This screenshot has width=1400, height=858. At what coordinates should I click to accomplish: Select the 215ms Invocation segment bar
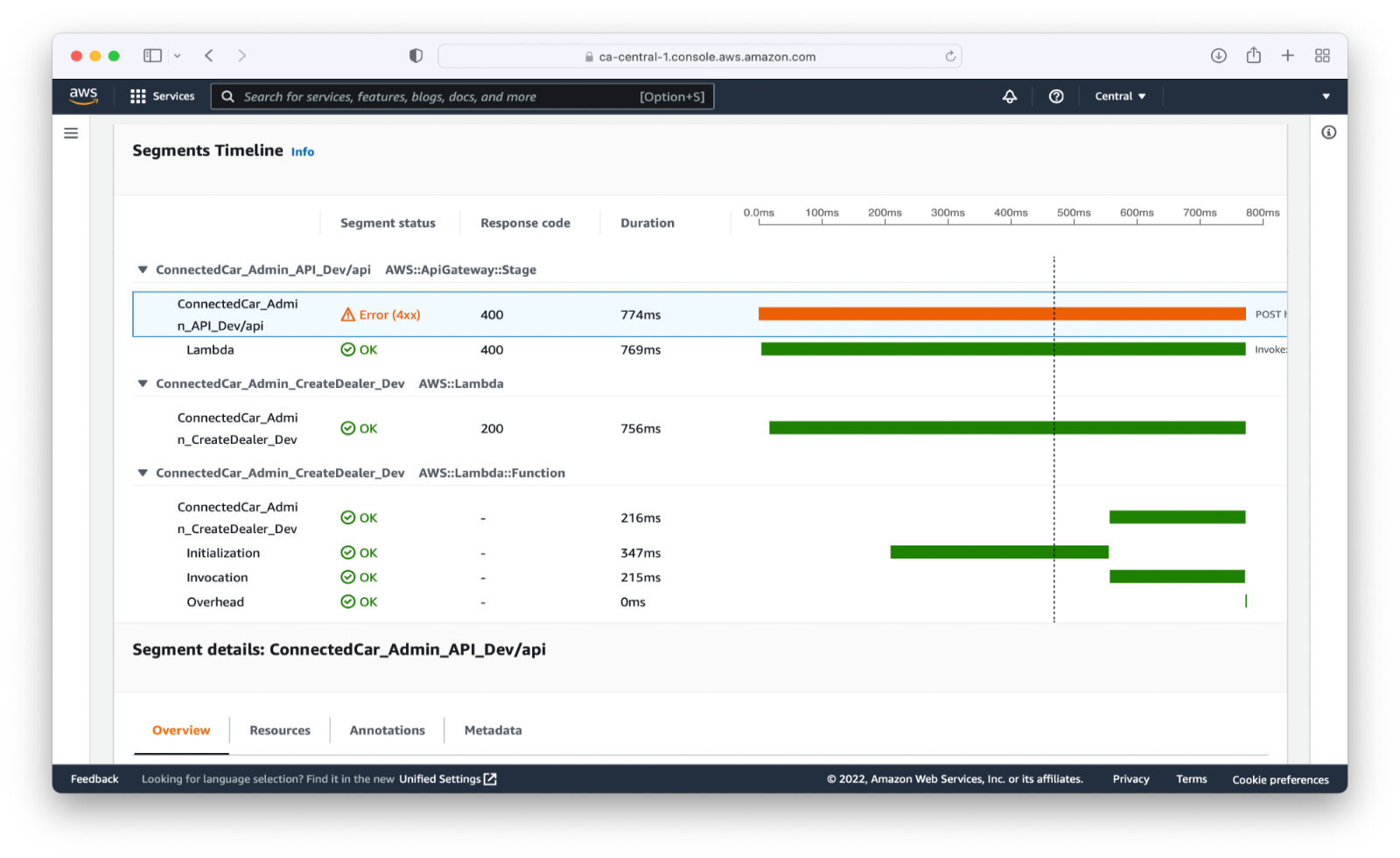pos(1177,577)
